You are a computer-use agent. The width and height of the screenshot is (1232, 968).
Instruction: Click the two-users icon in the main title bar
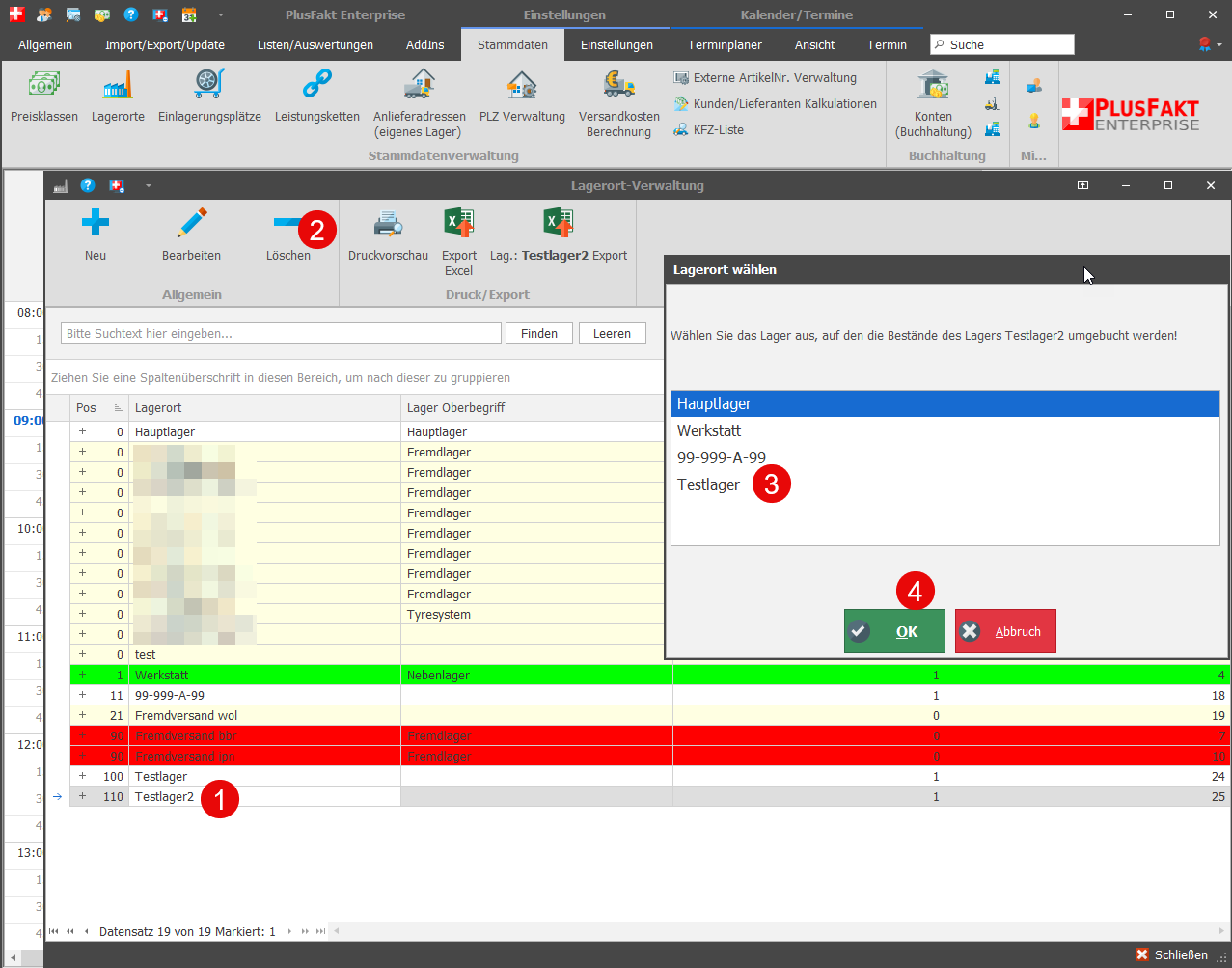[44, 14]
